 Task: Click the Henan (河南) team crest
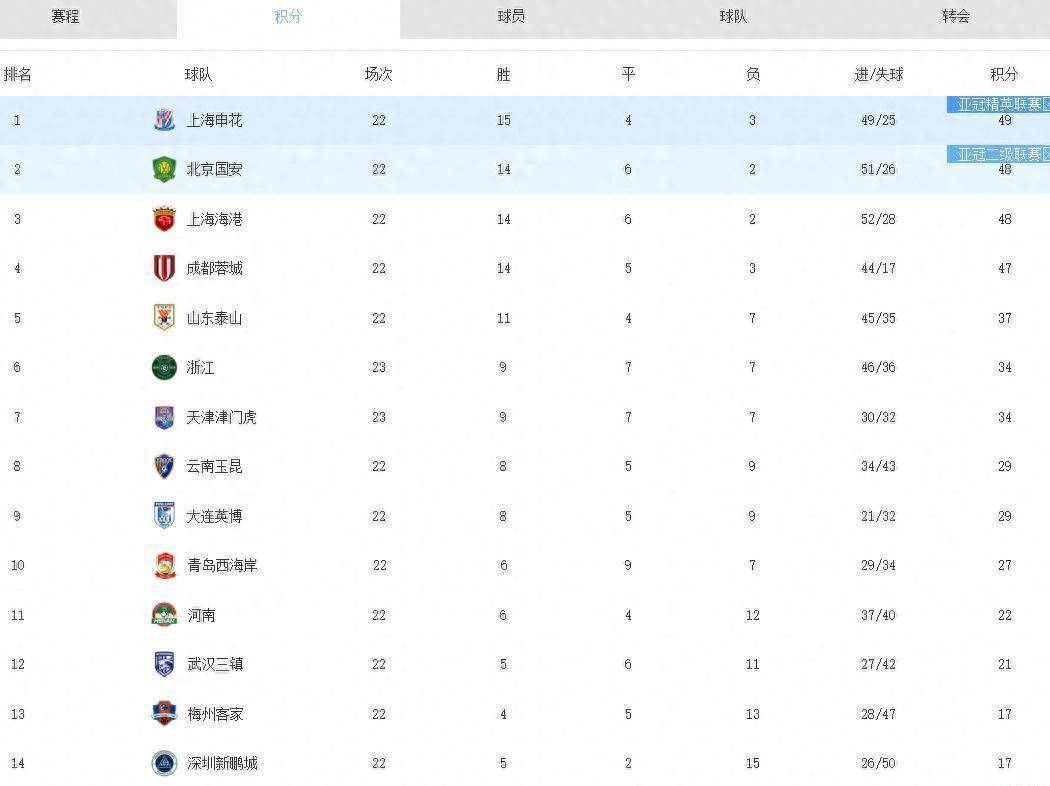164,615
